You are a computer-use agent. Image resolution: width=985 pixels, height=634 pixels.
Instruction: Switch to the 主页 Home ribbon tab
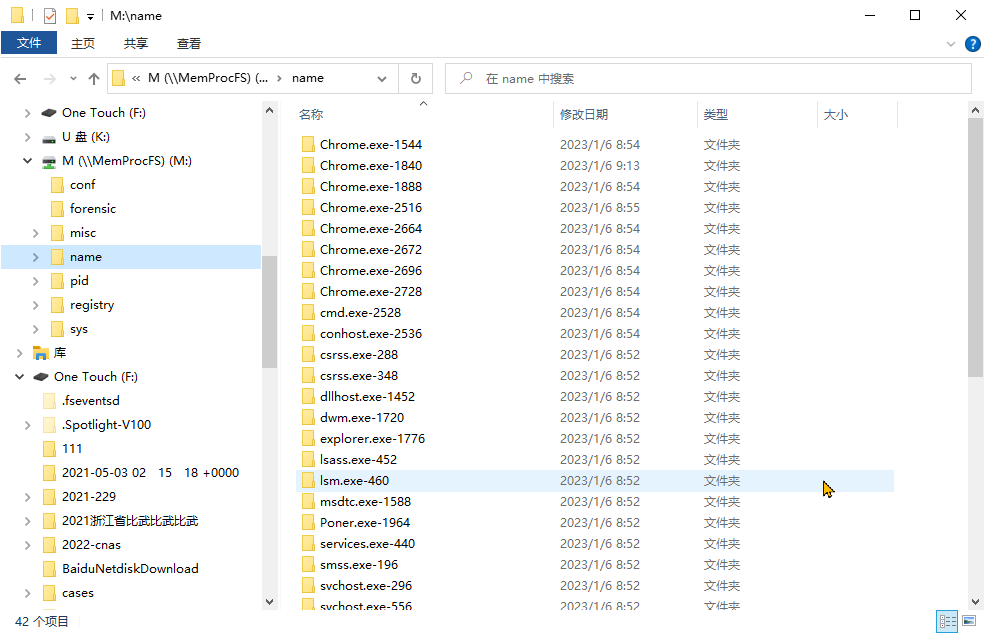pos(82,43)
